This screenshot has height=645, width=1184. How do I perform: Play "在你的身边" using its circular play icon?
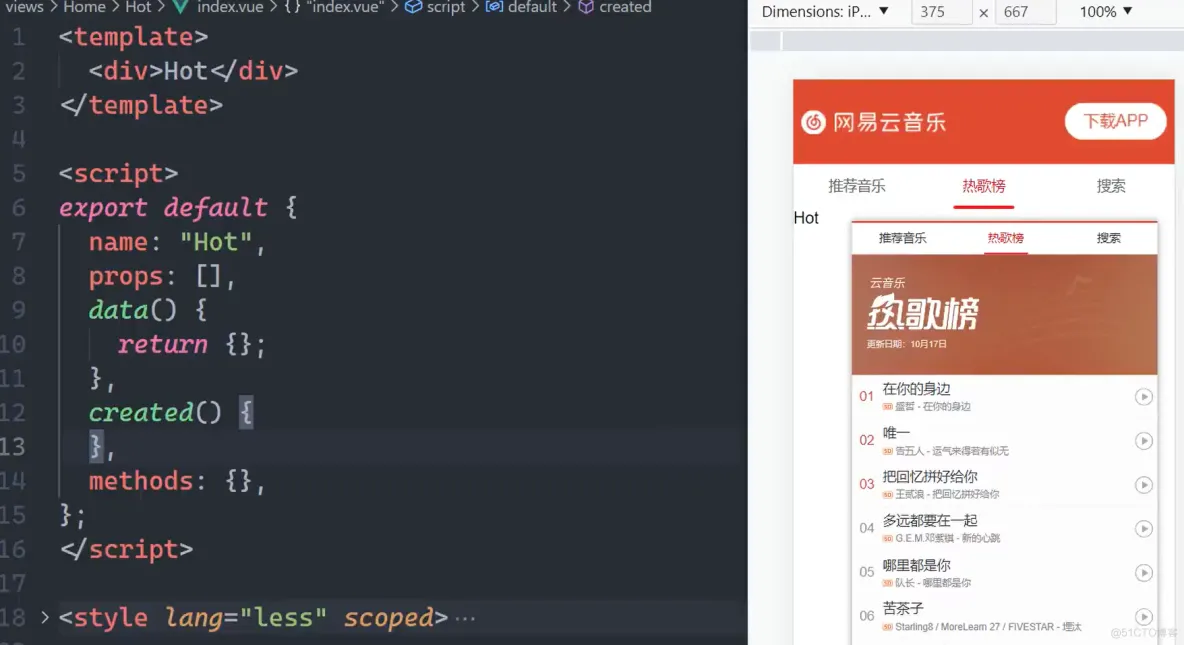tap(1144, 397)
